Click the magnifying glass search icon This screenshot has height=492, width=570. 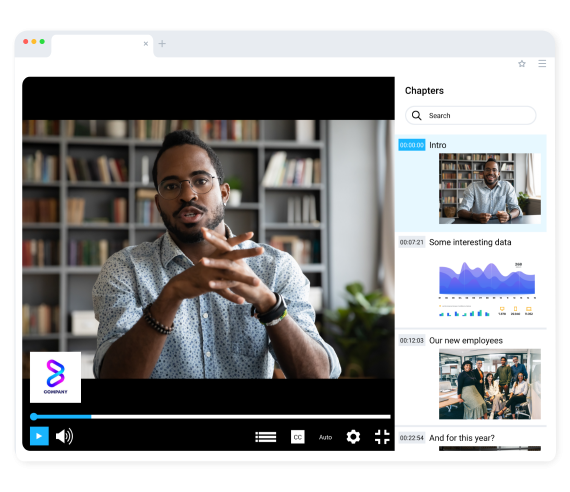[x=417, y=115]
